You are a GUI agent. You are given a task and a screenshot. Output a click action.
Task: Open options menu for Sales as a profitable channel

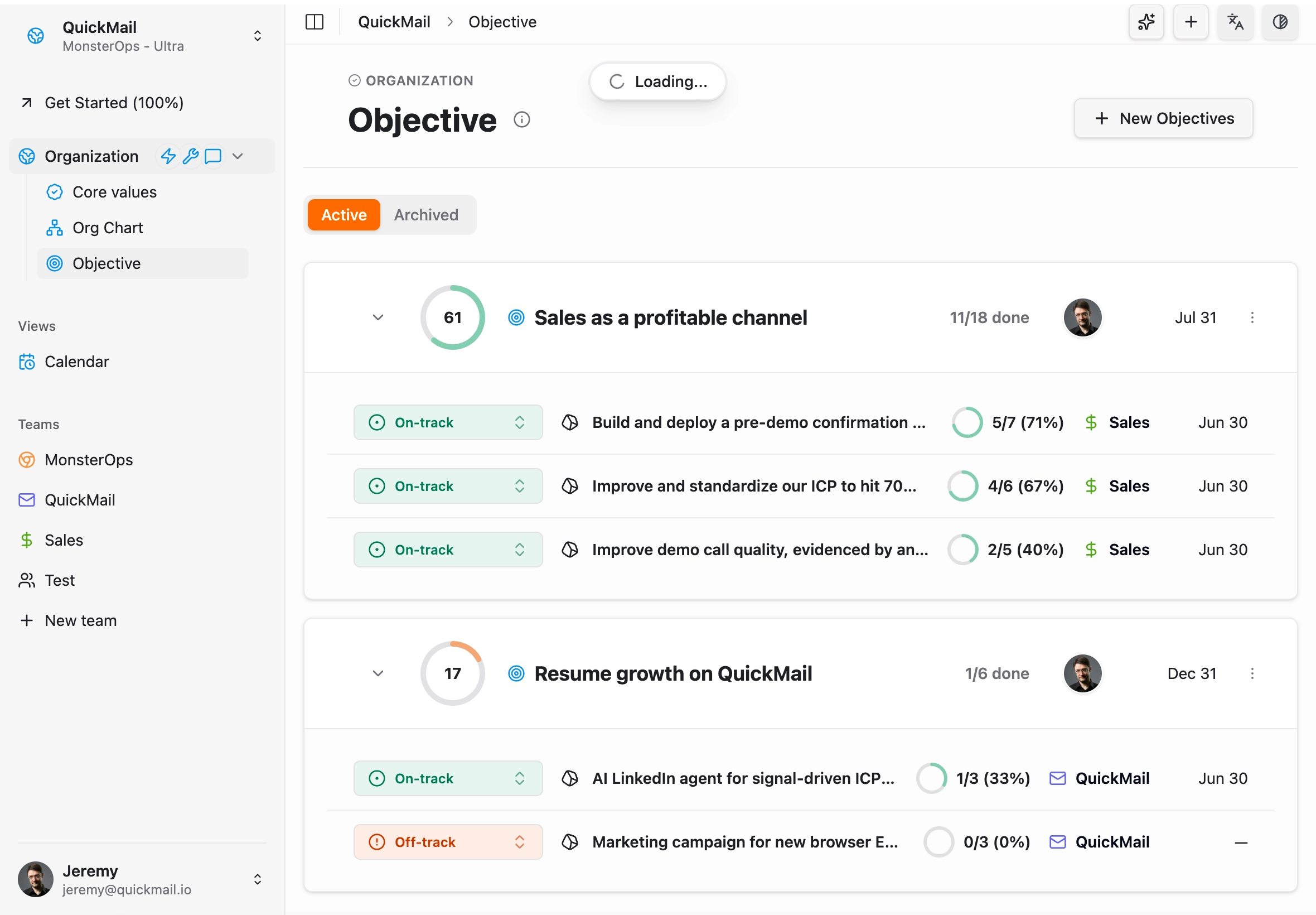coord(1252,317)
